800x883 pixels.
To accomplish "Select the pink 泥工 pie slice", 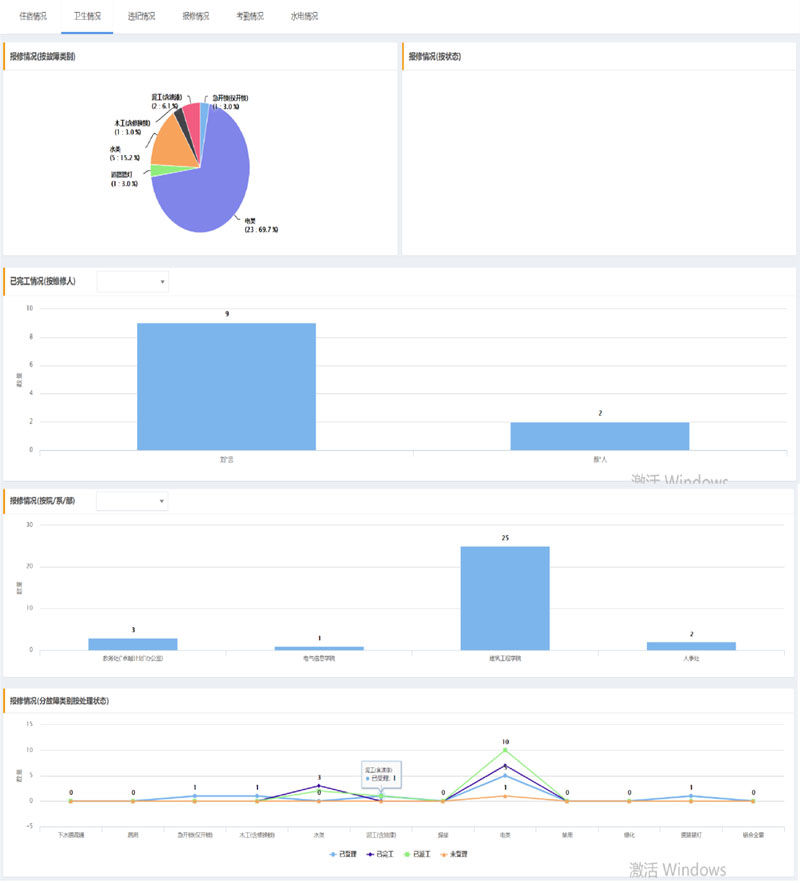I will (192, 118).
